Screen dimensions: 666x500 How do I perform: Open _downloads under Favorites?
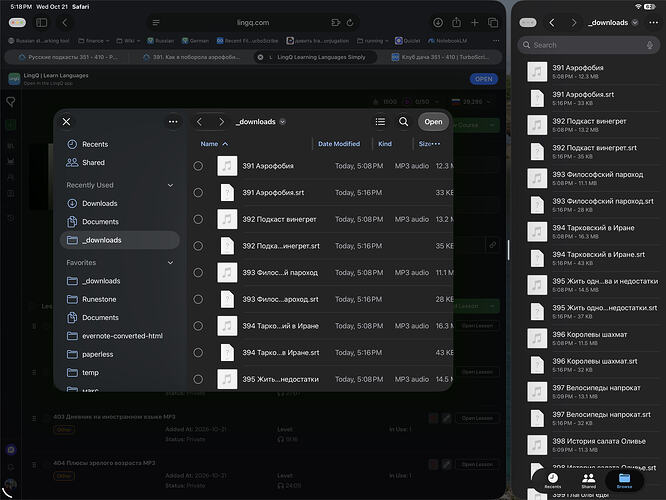(x=119, y=281)
